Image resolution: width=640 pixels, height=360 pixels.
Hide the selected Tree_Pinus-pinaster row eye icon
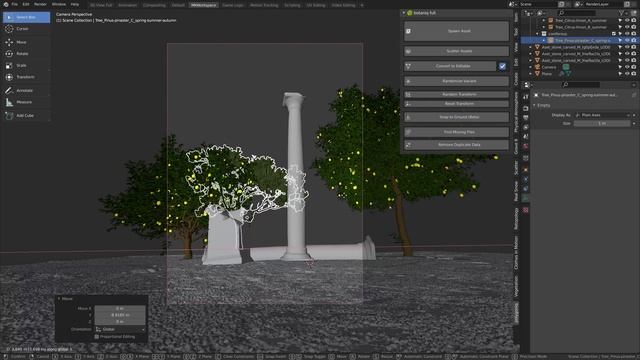point(627,40)
